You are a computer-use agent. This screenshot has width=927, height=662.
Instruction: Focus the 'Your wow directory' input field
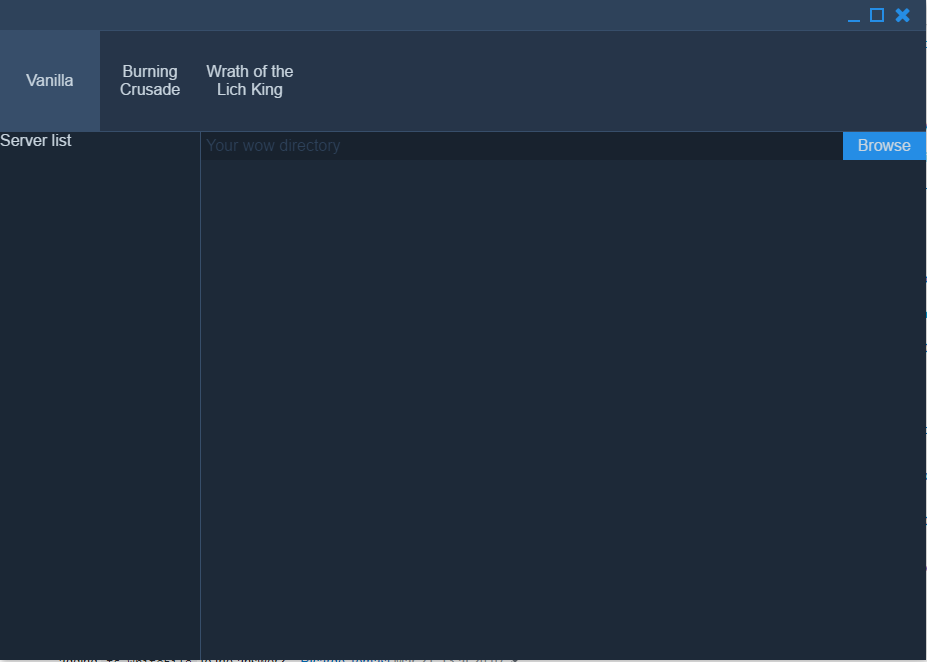point(520,146)
